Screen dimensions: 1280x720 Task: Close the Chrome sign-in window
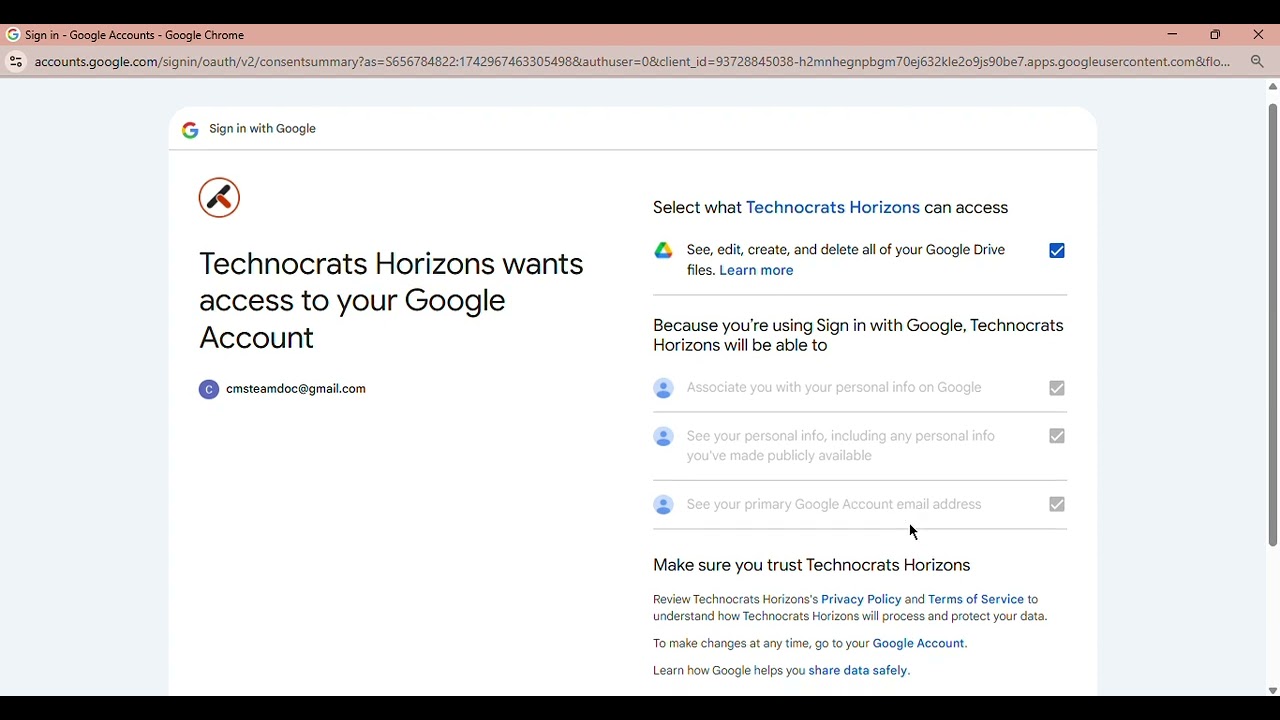point(1259,35)
